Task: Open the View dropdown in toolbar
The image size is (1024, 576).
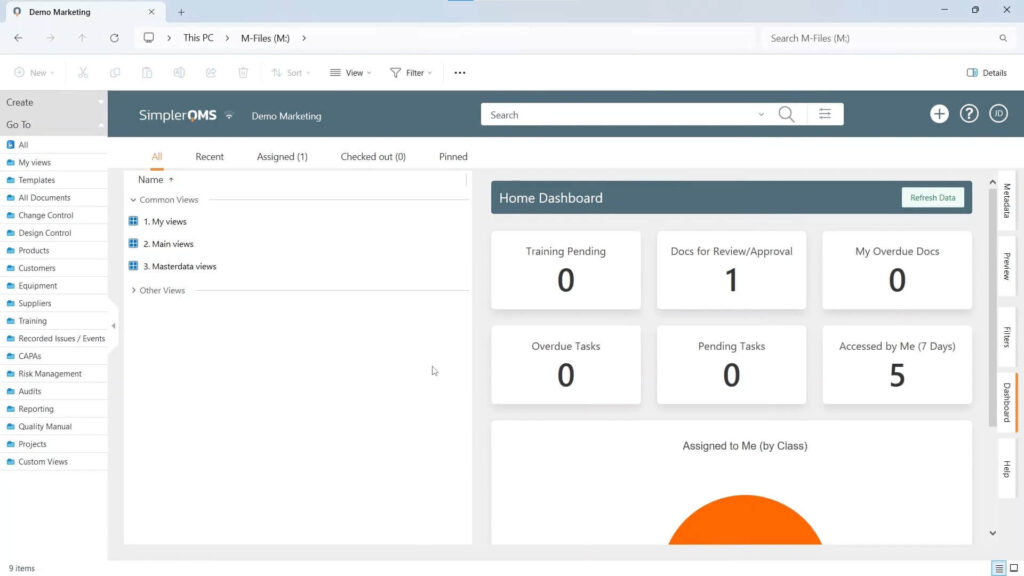Action: coord(350,73)
